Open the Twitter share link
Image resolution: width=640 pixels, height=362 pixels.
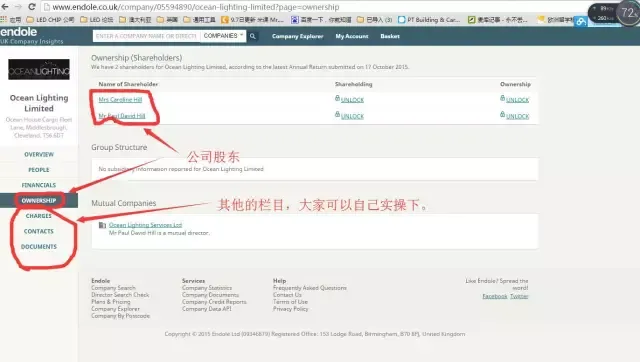tap(519, 296)
